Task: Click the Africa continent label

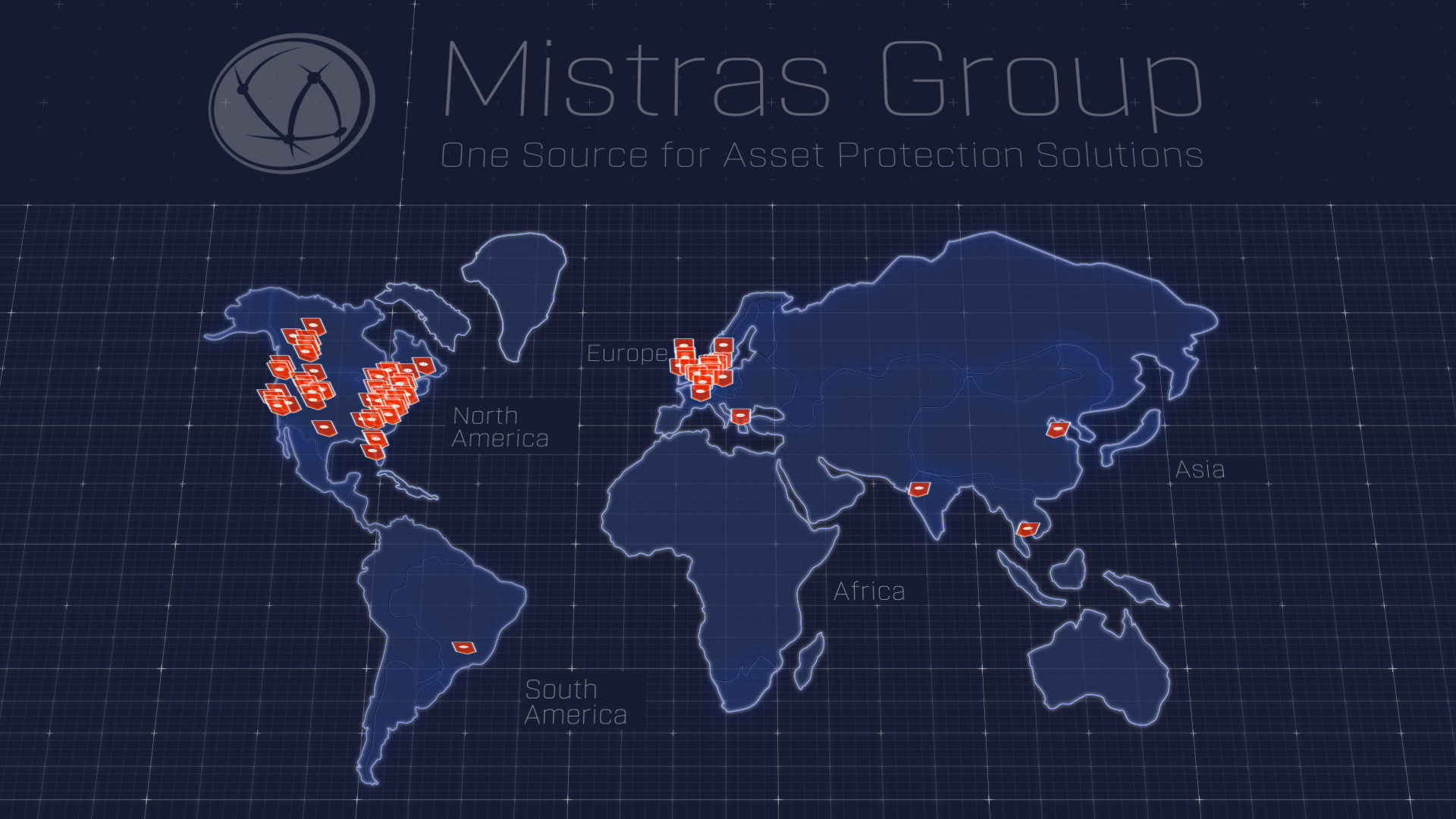Action: click(x=869, y=591)
